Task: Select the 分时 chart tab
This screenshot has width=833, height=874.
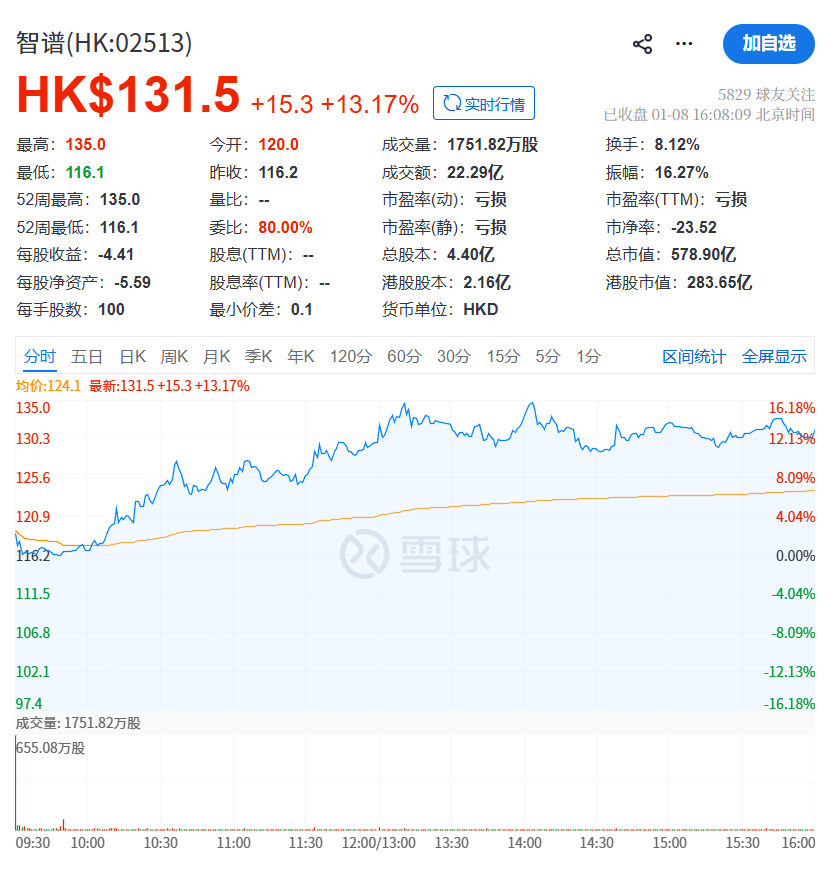Action: click(41, 356)
